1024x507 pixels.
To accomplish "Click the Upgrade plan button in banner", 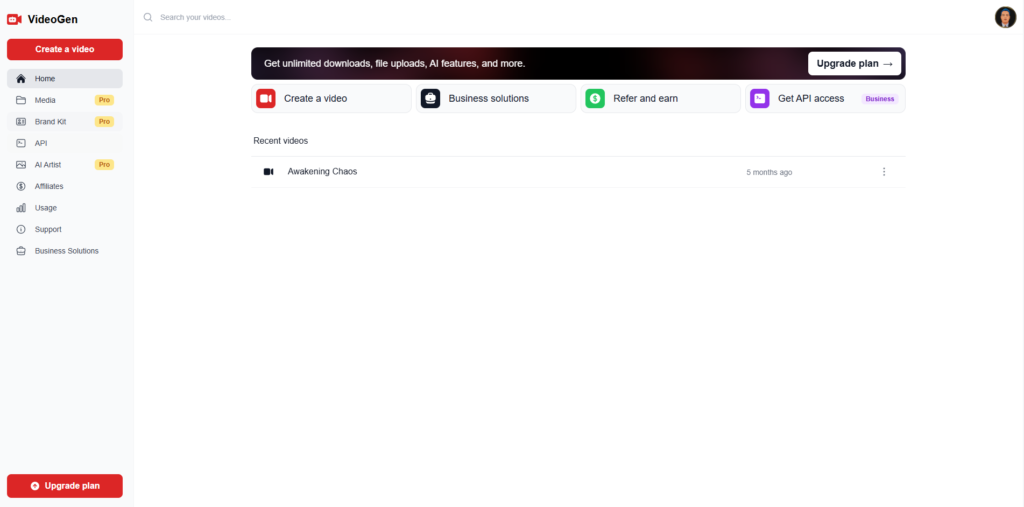I will point(854,63).
